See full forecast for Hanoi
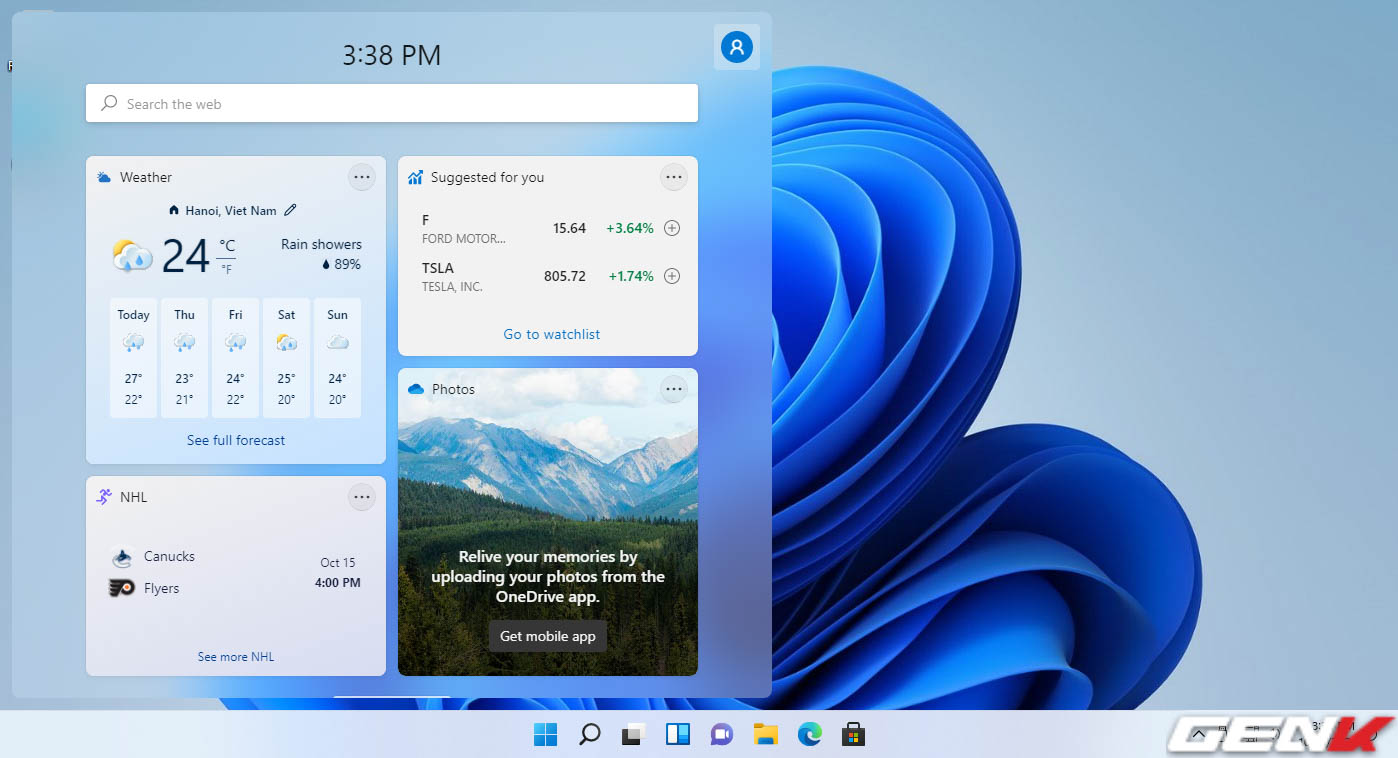Screen dimensions: 1398x758 click(235, 440)
